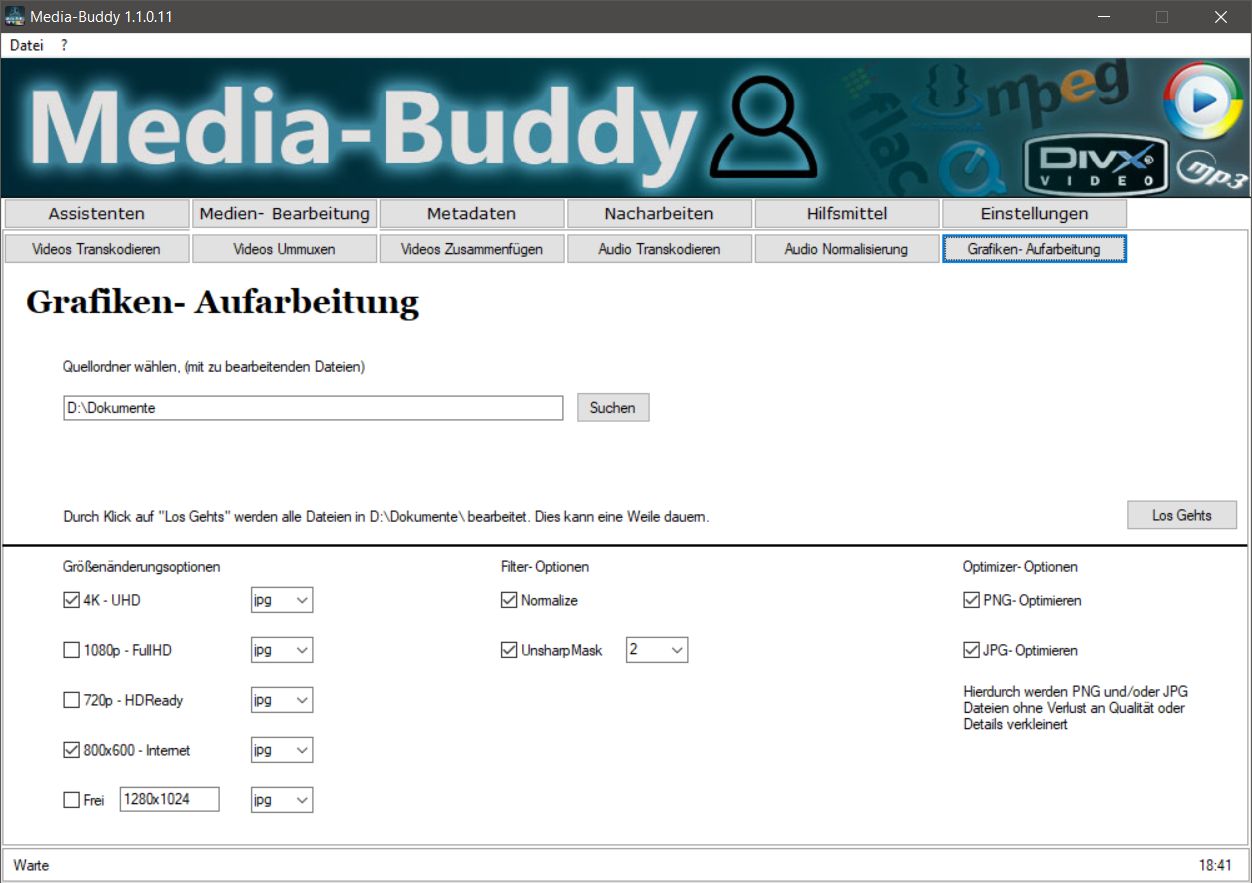The image size is (1252, 883).
Task: Toggle the Normalize filter checkbox
Action: pos(509,600)
